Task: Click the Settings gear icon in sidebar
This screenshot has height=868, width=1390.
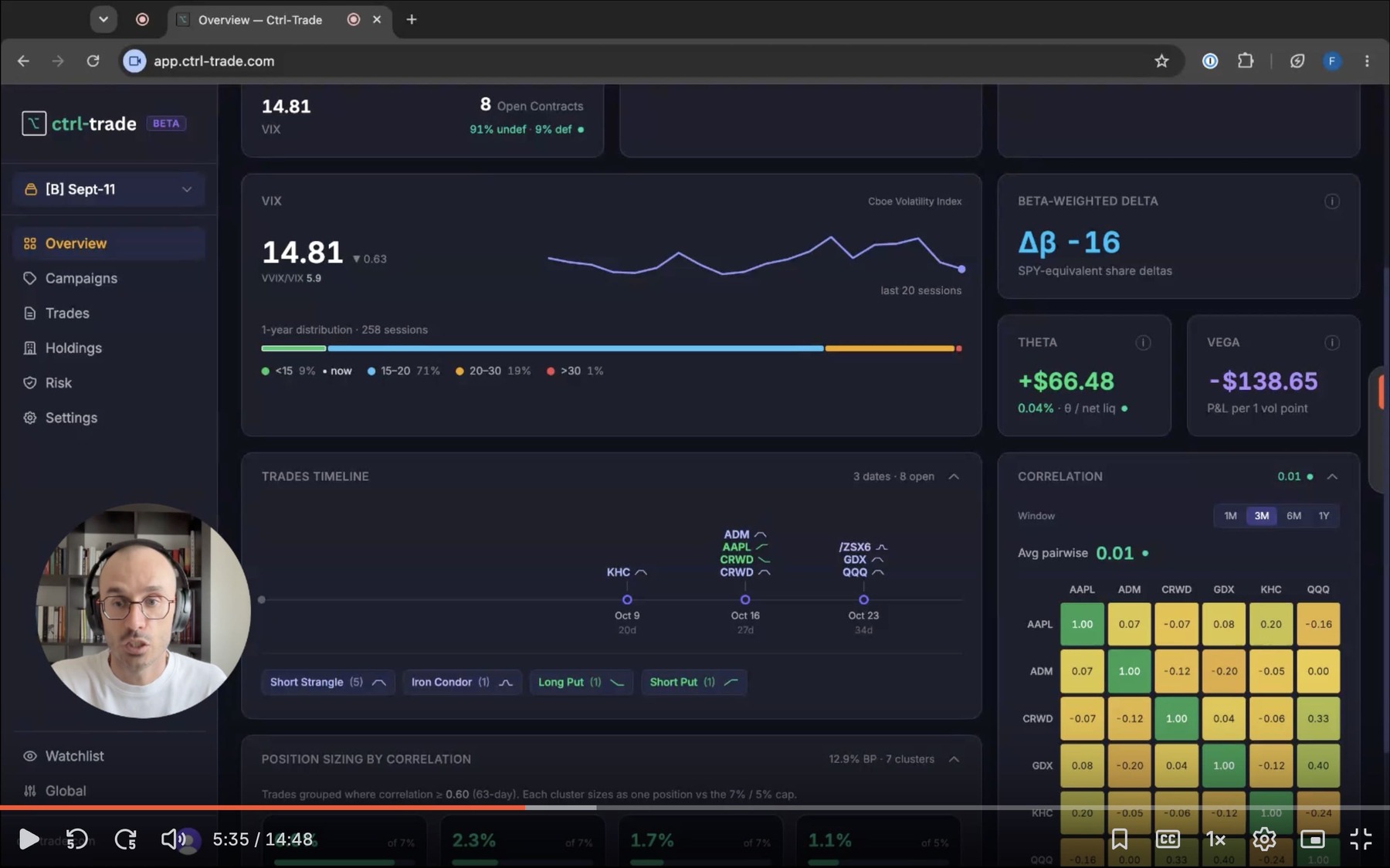Action: [x=30, y=417]
